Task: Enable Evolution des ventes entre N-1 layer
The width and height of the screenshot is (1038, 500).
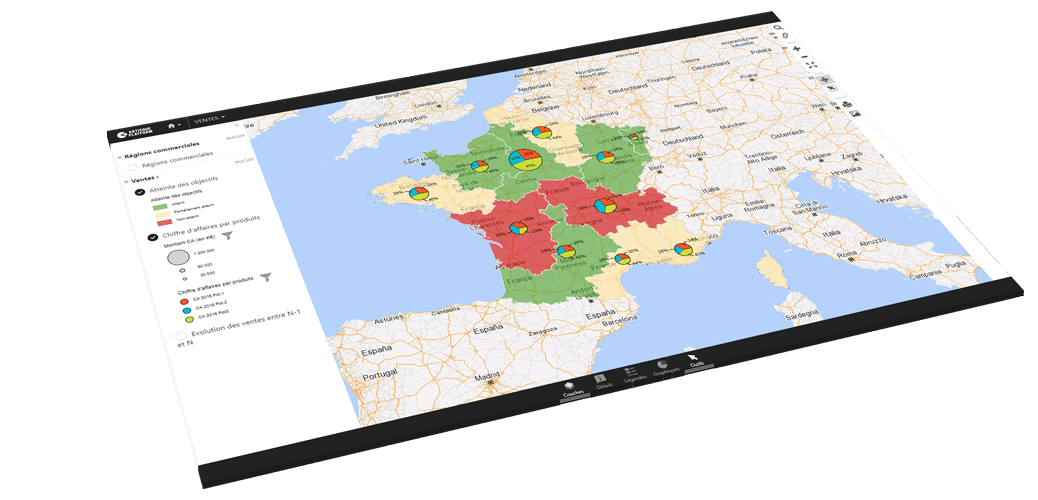Action: (x=180, y=336)
